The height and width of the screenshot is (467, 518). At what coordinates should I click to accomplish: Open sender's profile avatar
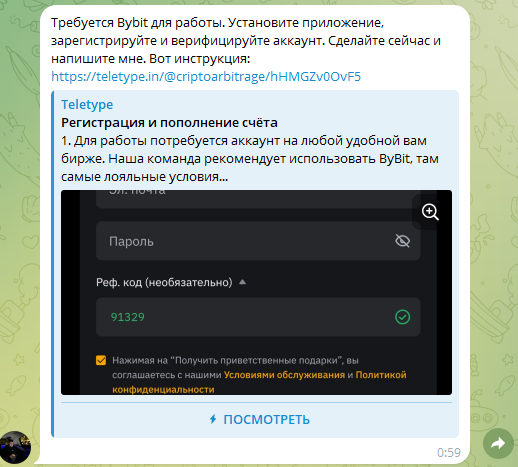tap(15, 447)
